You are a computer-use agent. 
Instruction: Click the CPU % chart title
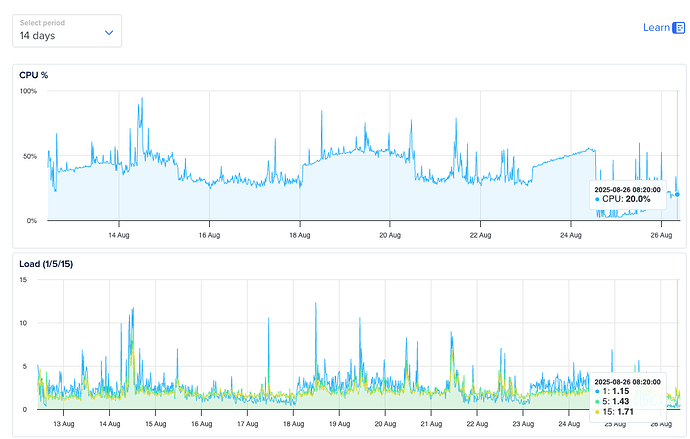point(35,75)
